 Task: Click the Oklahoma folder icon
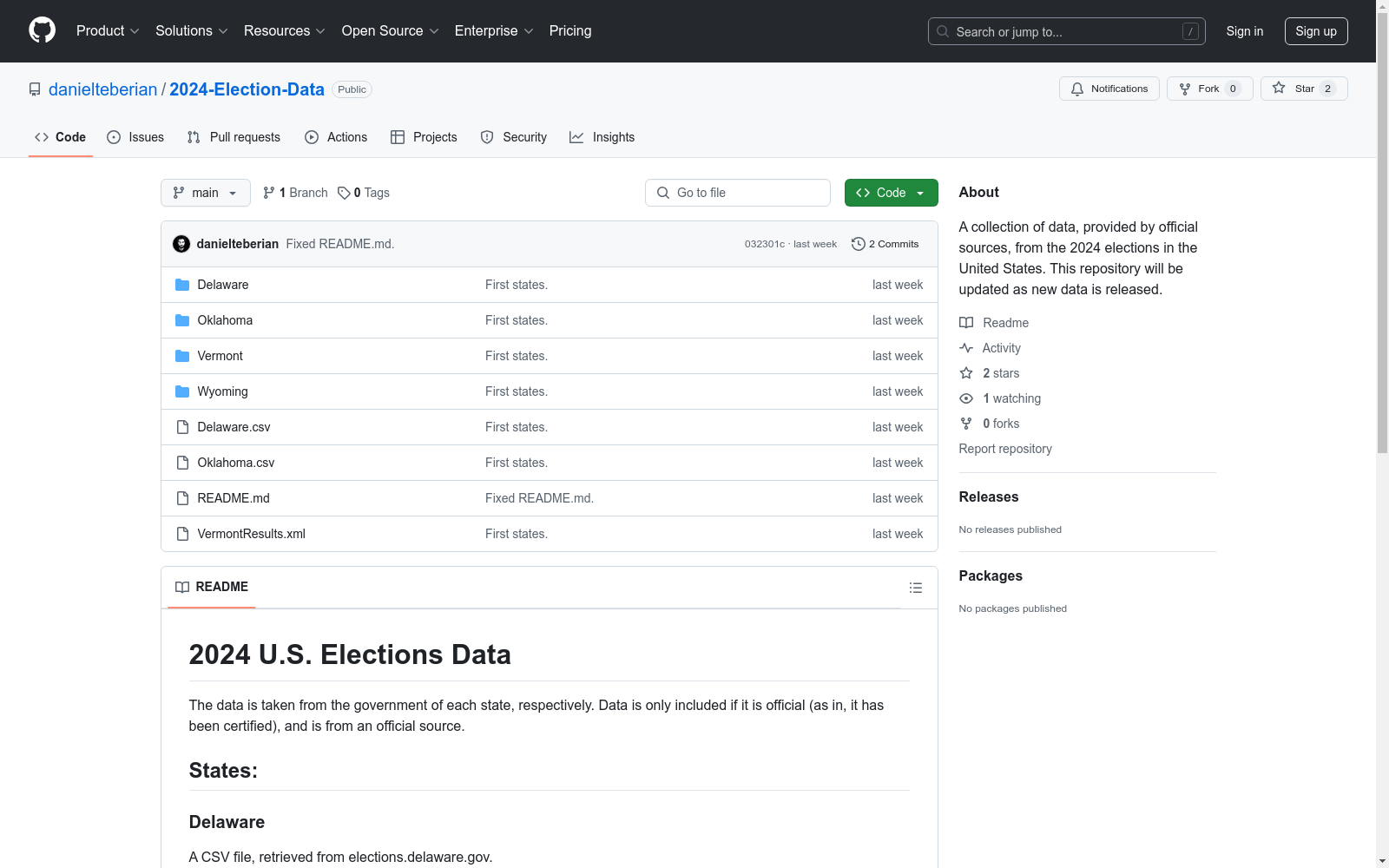(182, 320)
